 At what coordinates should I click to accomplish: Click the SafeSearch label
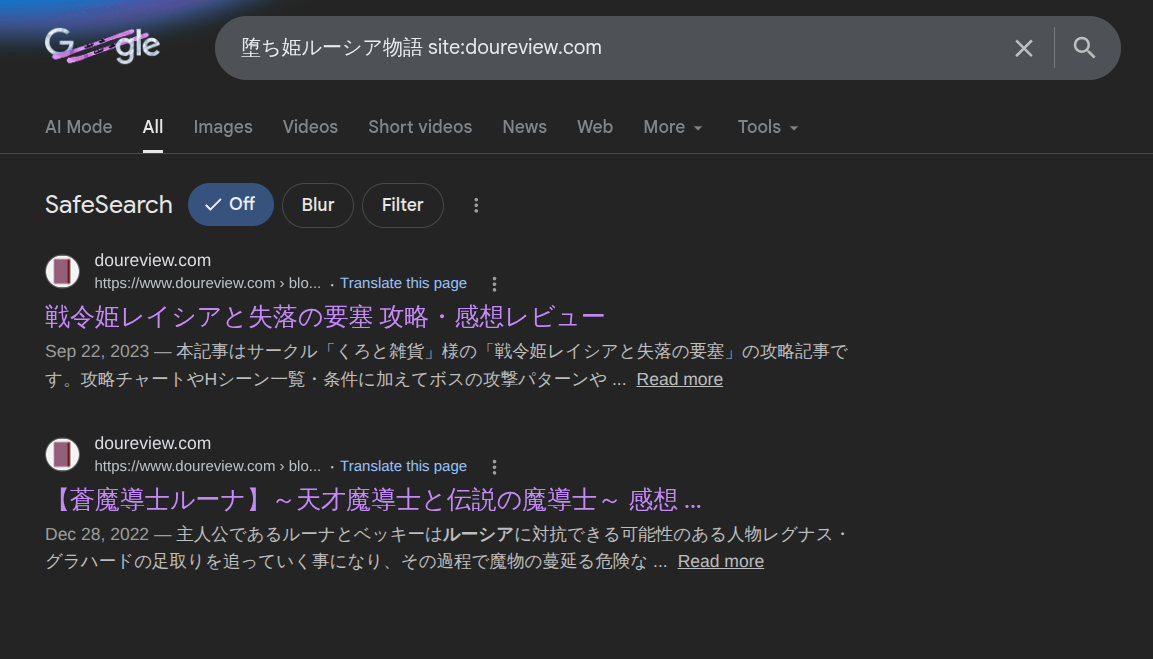[109, 204]
